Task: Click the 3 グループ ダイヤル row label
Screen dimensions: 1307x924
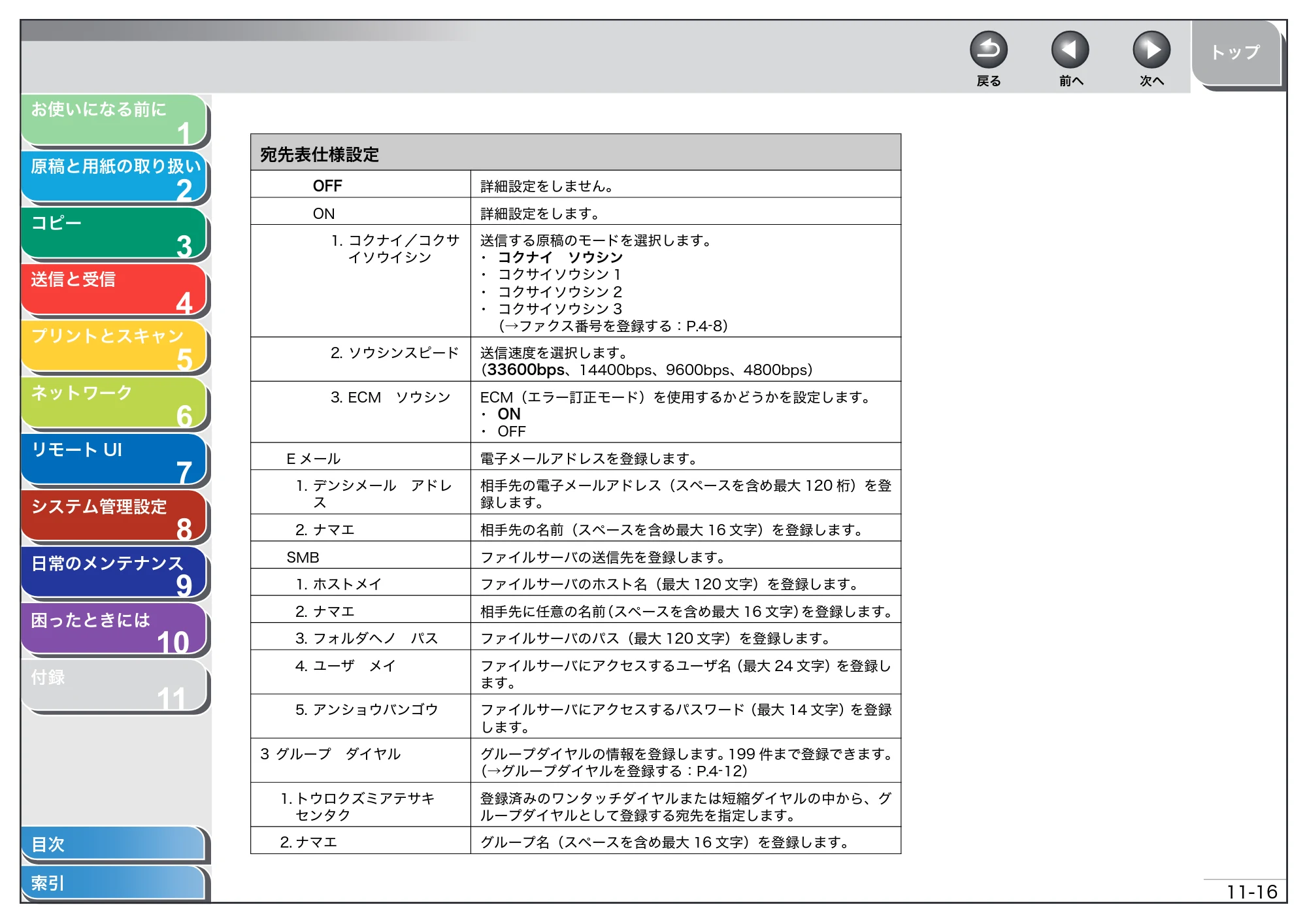Action: [x=330, y=754]
